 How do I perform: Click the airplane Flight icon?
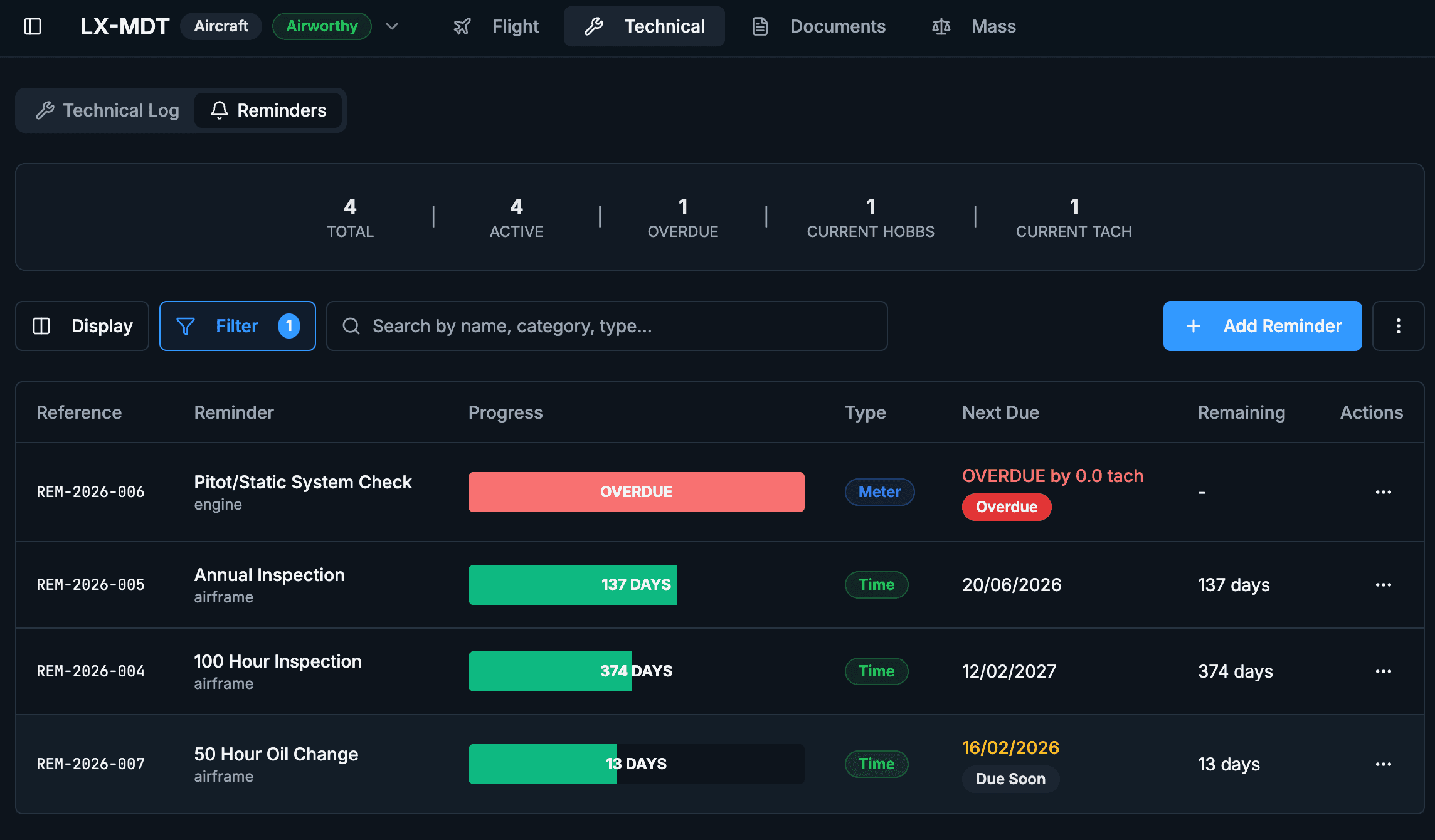[462, 26]
